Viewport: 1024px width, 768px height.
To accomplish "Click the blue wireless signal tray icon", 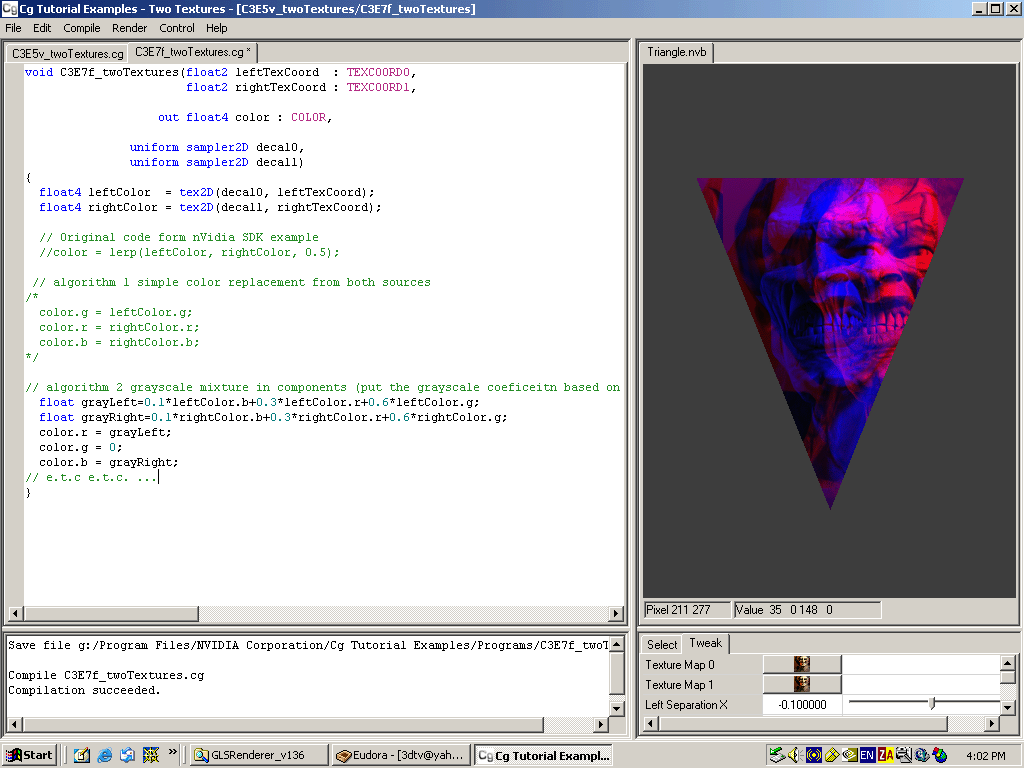I will (813, 755).
